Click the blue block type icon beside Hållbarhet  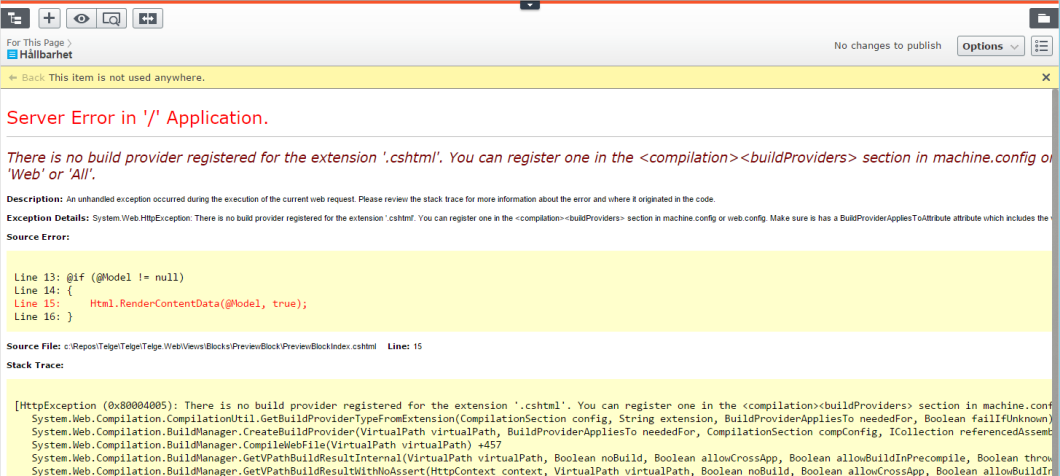(x=12, y=55)
